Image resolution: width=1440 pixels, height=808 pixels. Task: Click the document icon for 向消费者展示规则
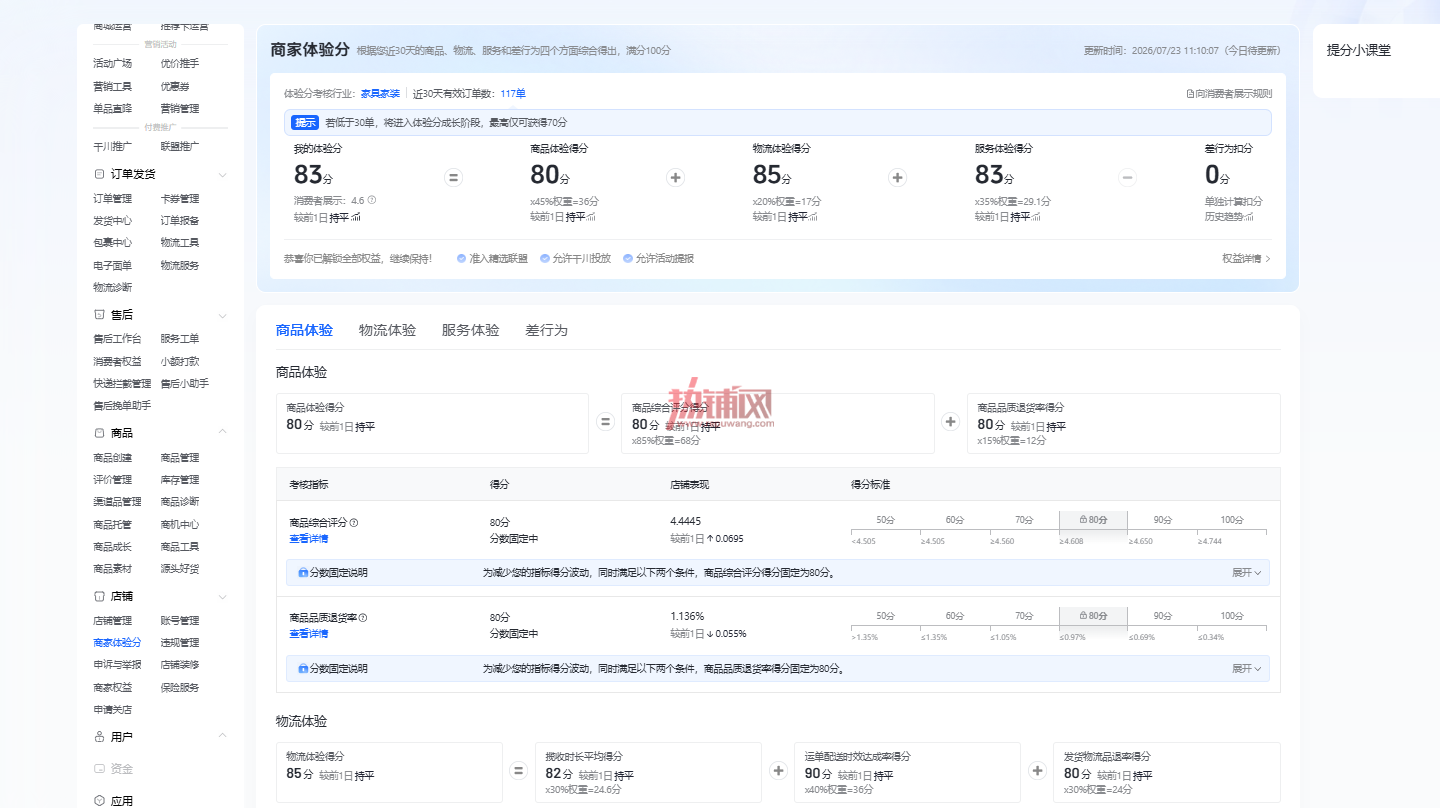pyautogui.click(x=1190, y=93)
